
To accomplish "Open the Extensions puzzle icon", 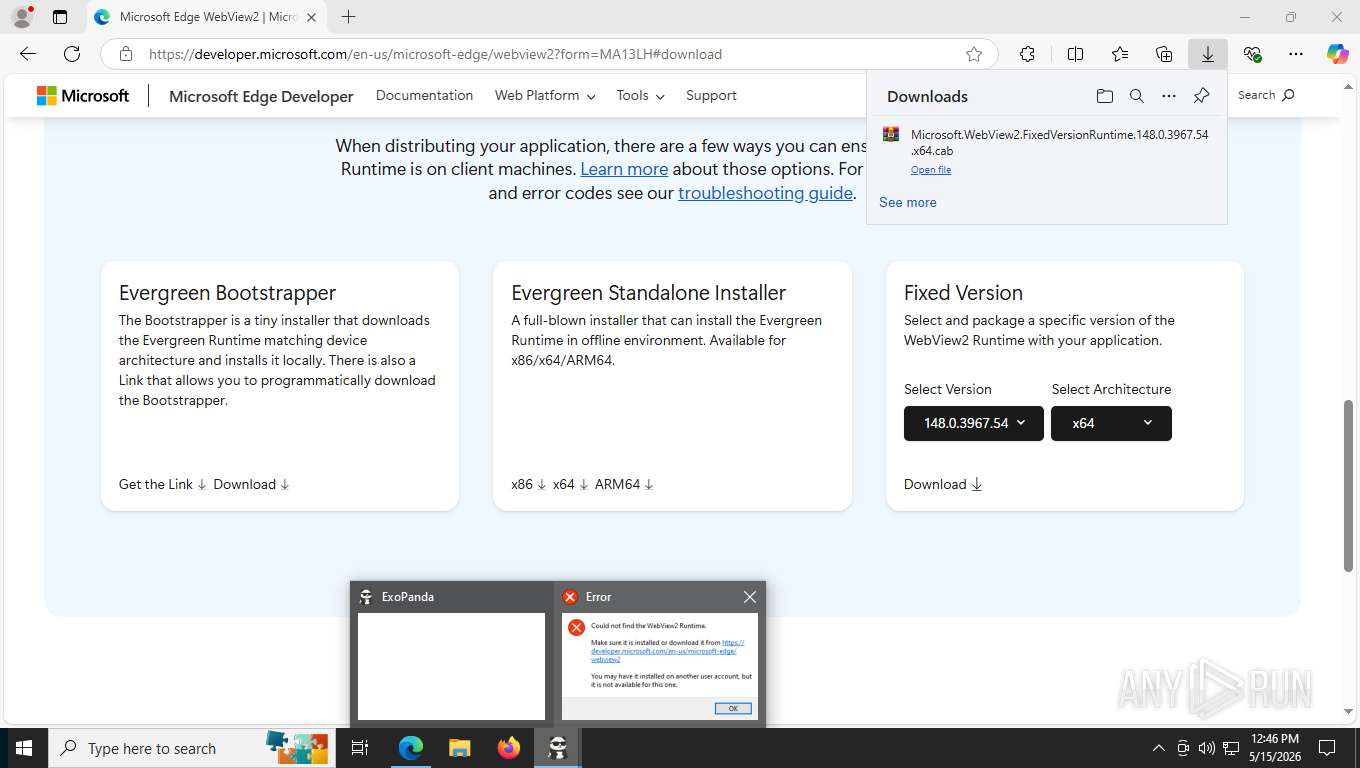I will pyautogui.click(x=1027, y=54).
